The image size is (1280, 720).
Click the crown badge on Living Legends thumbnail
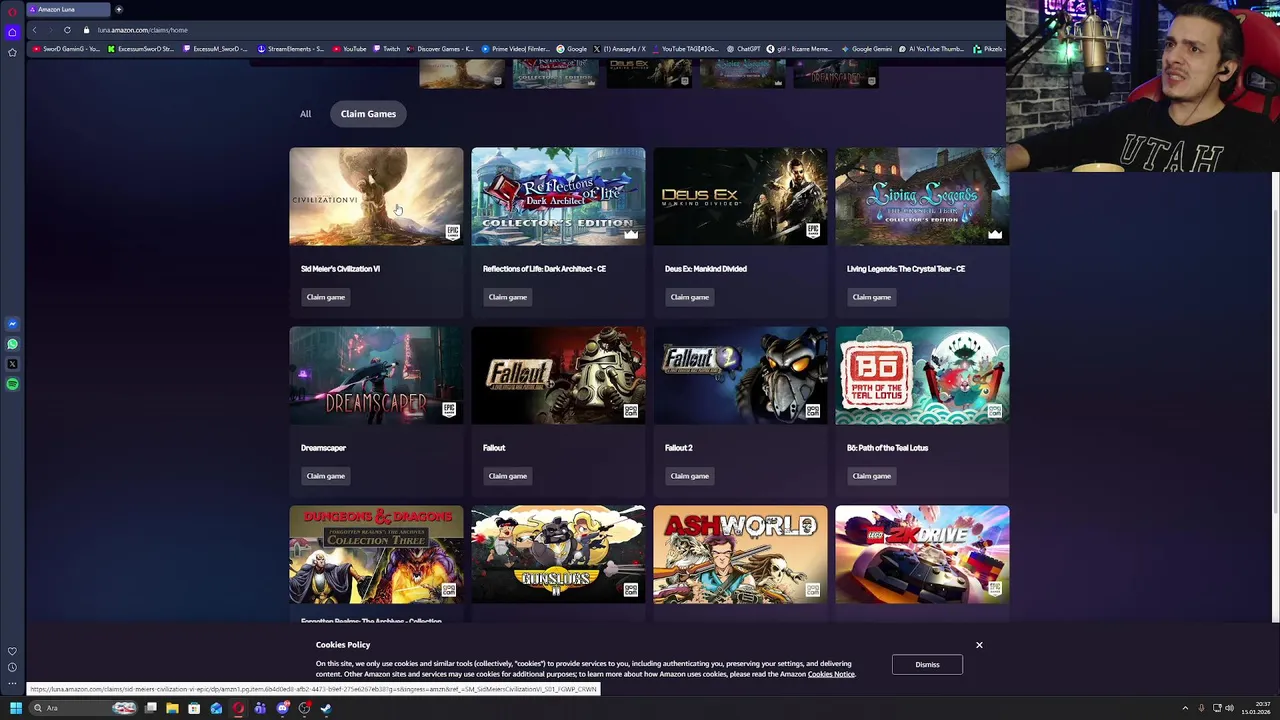(x=995, y=234)
